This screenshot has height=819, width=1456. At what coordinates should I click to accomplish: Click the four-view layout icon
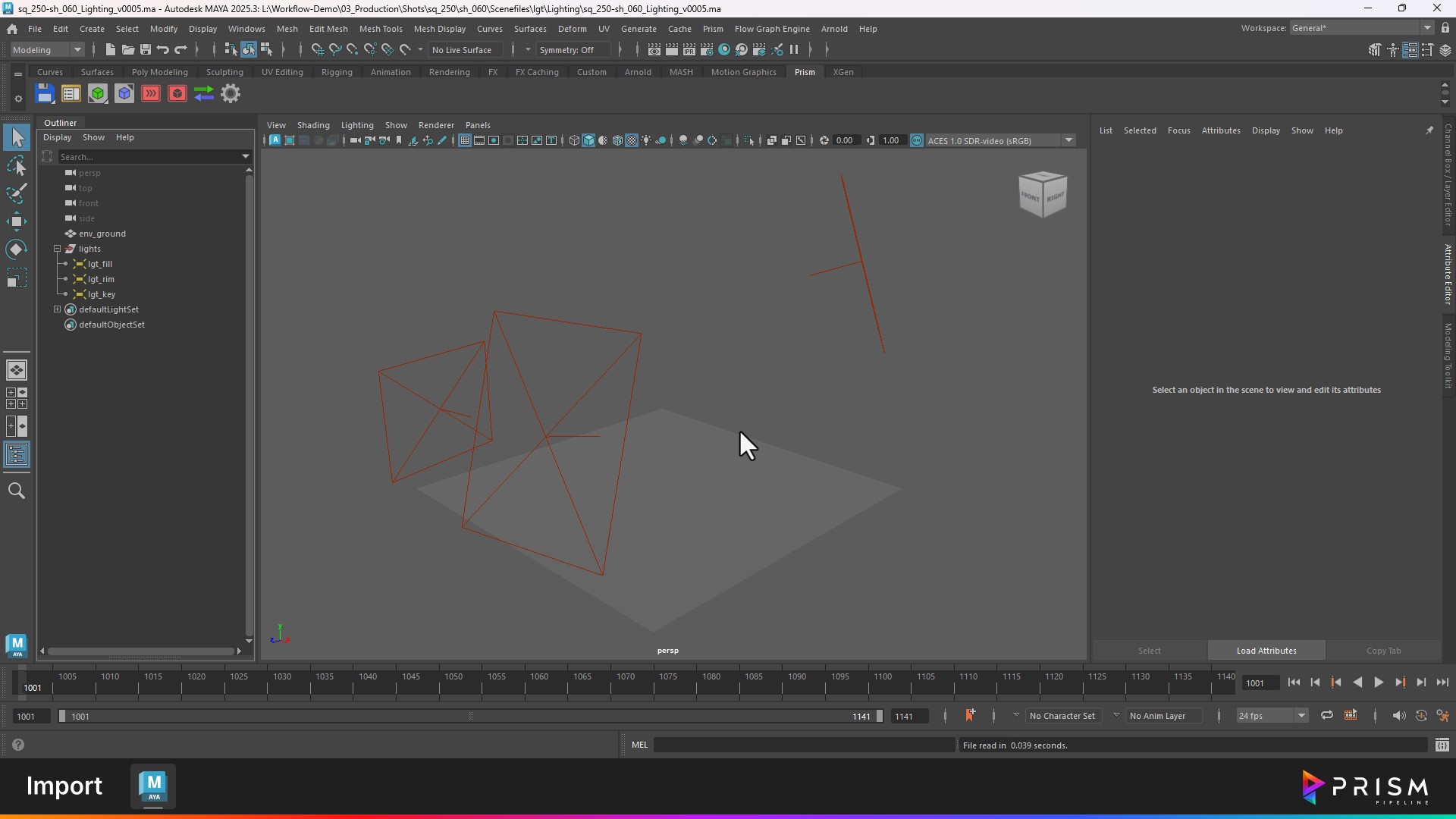pos(17,398)
